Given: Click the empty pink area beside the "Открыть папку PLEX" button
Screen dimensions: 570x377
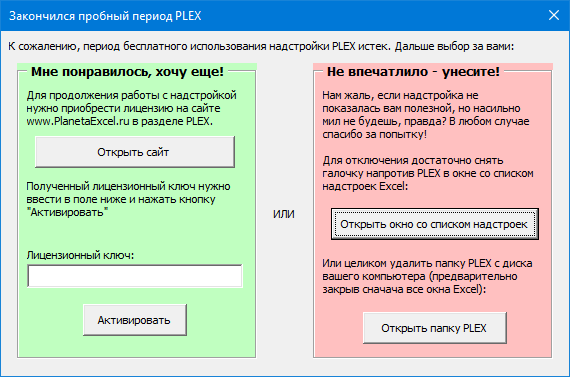Looking at the screenshot, I should pos(529,328).
